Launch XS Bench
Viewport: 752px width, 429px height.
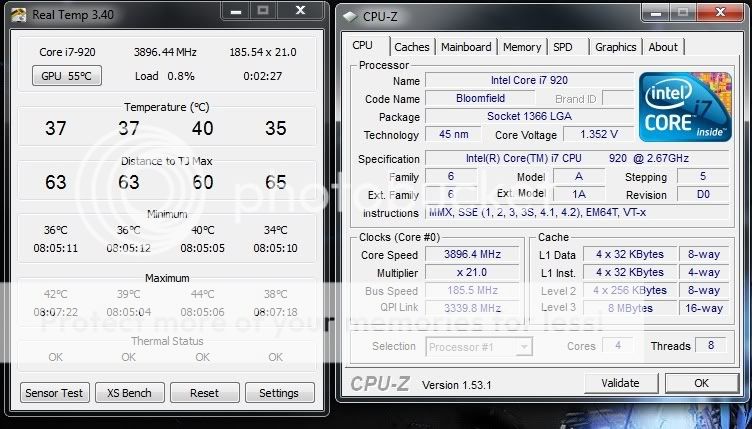[129, 393]
